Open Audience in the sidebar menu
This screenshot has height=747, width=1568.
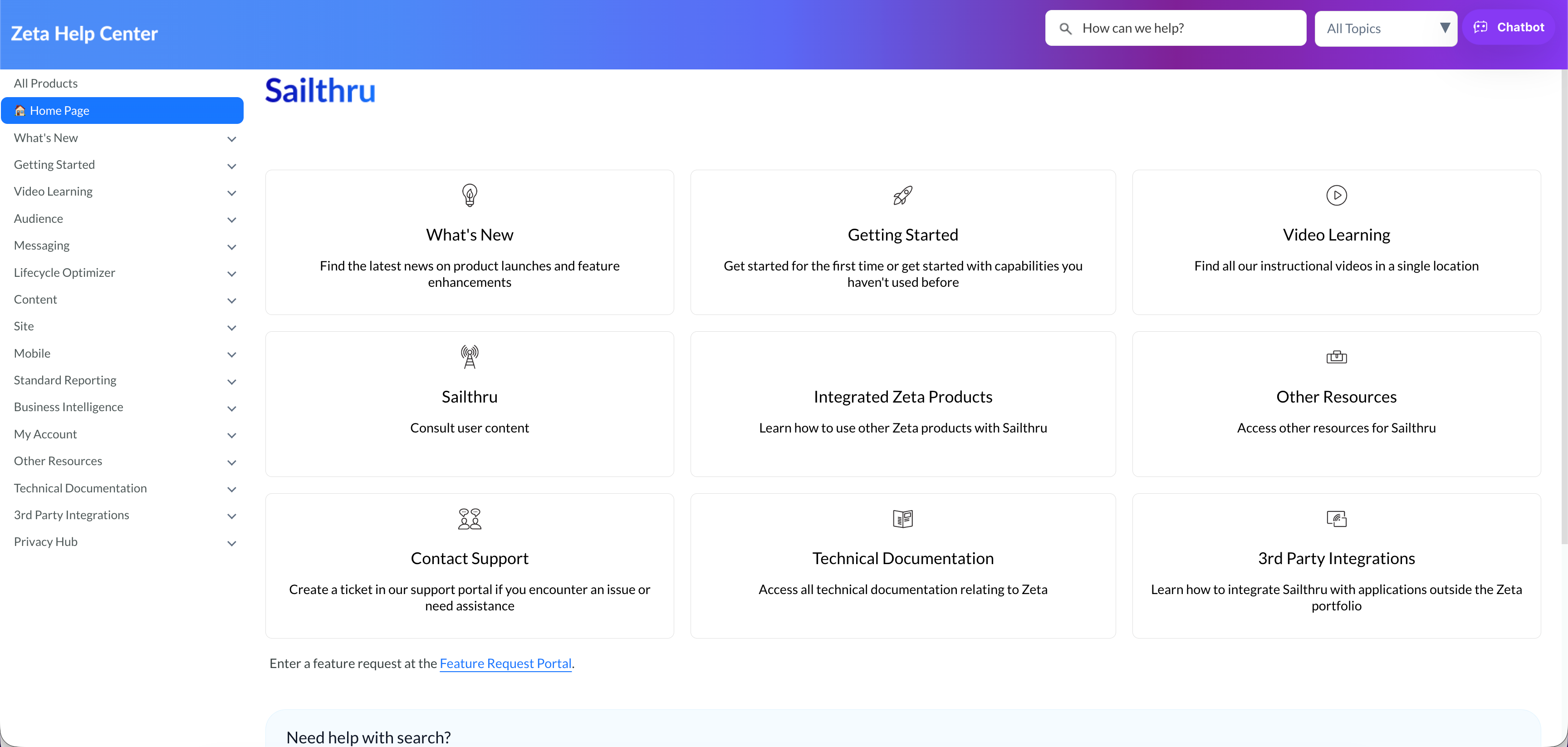point(39,219)
